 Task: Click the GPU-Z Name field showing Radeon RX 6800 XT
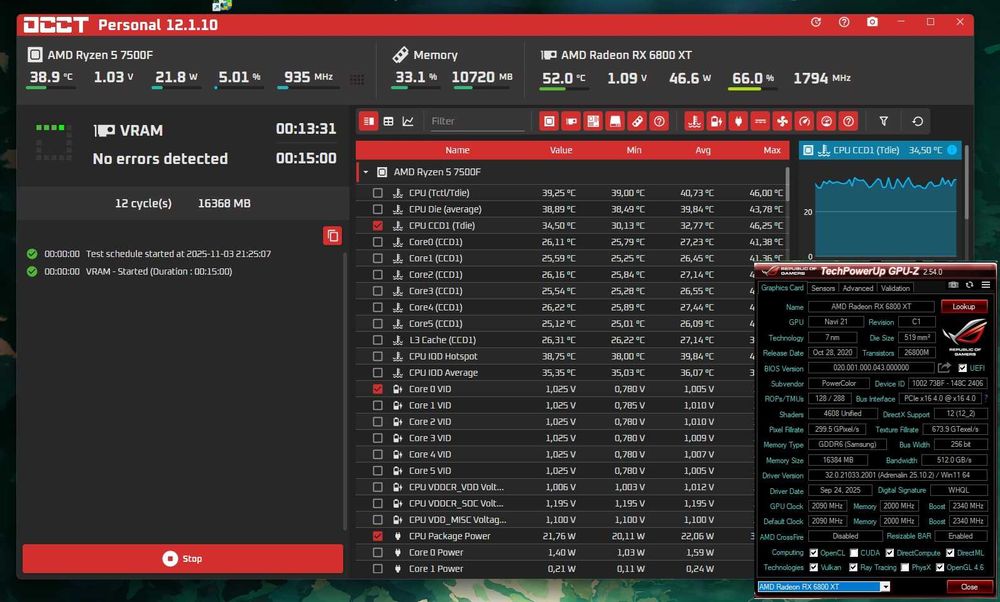(x=871, y=307)
